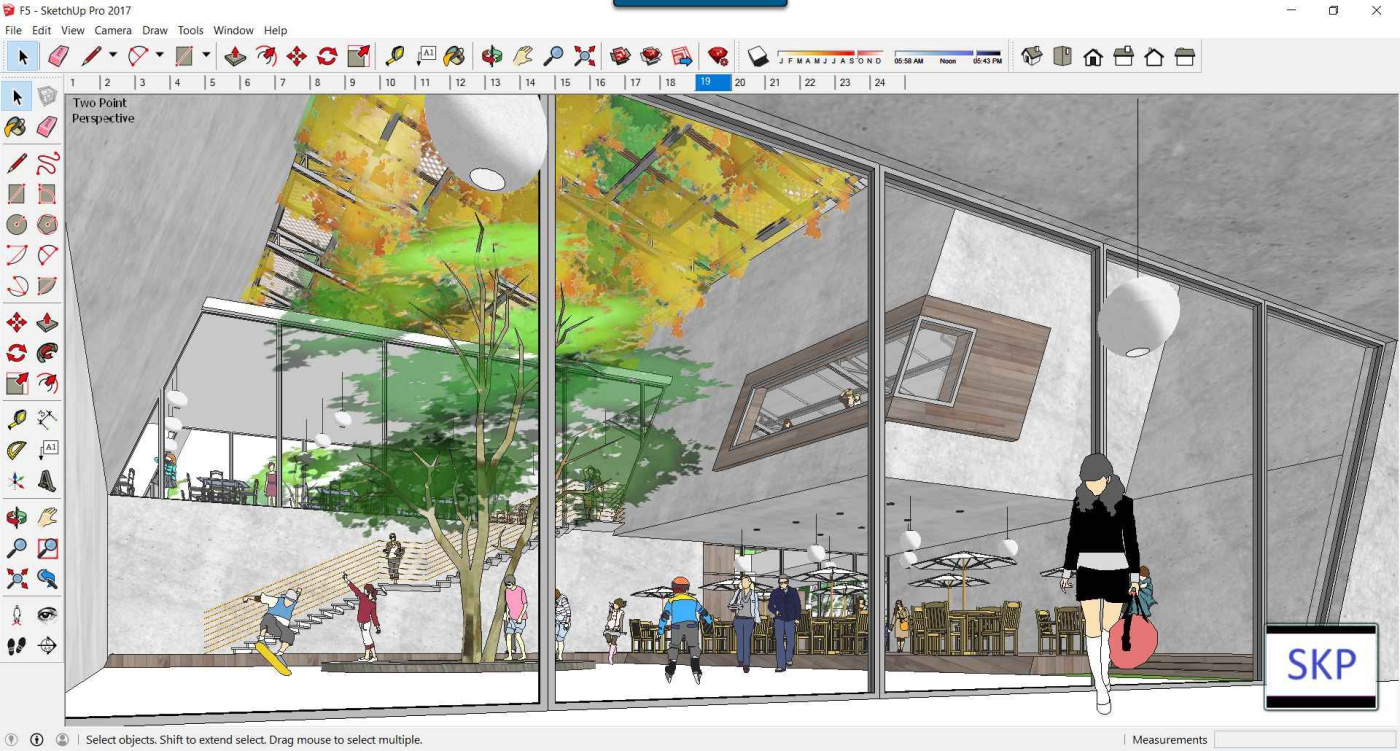
Task: Toggle the geo-location status icon
Action: click(13, 740)
